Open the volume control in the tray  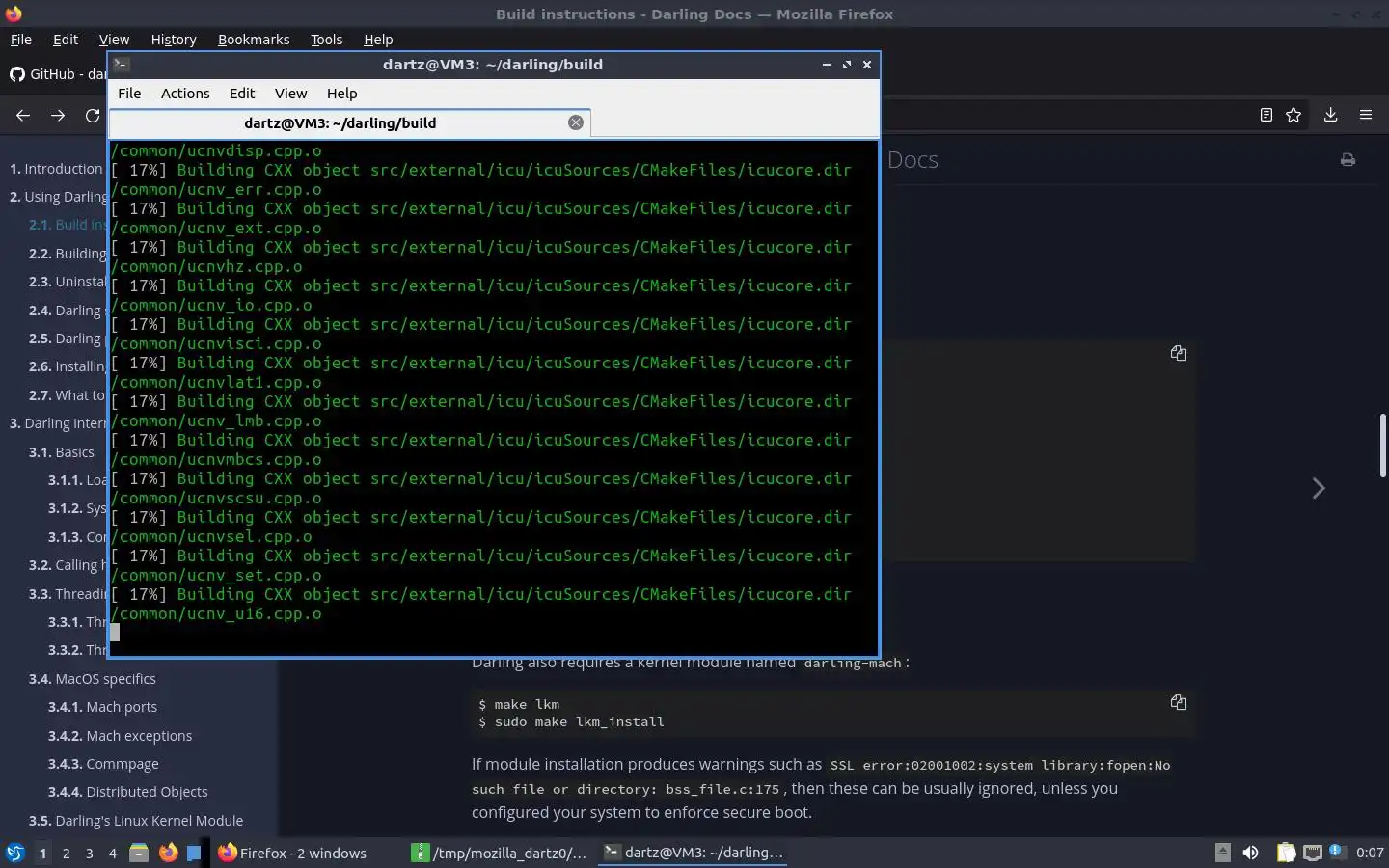[1250, 853]
